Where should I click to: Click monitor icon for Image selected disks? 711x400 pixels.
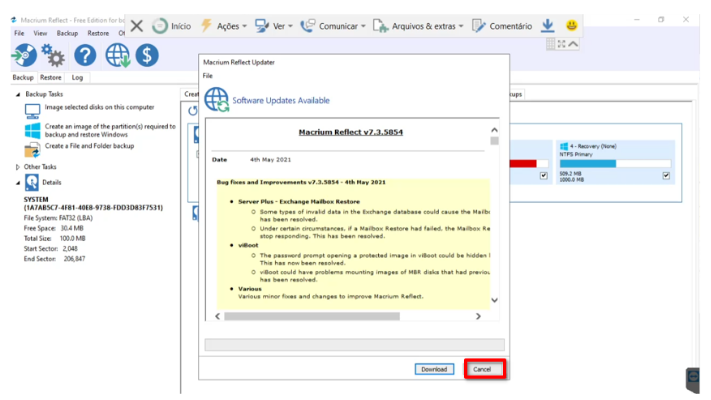pyautogui.click(x=32, y=111)
